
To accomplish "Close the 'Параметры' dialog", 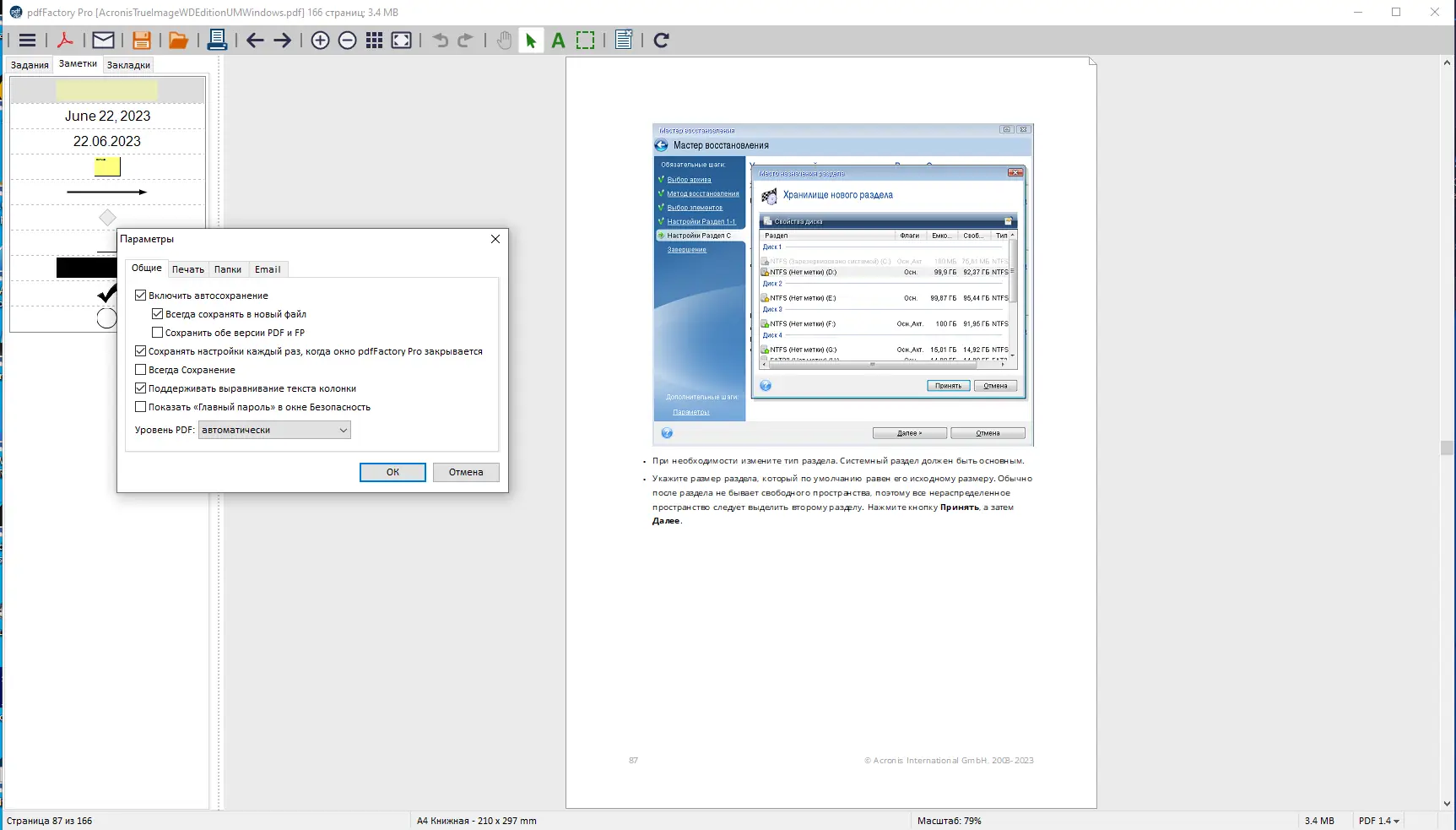I will click(x=495, y=239).
